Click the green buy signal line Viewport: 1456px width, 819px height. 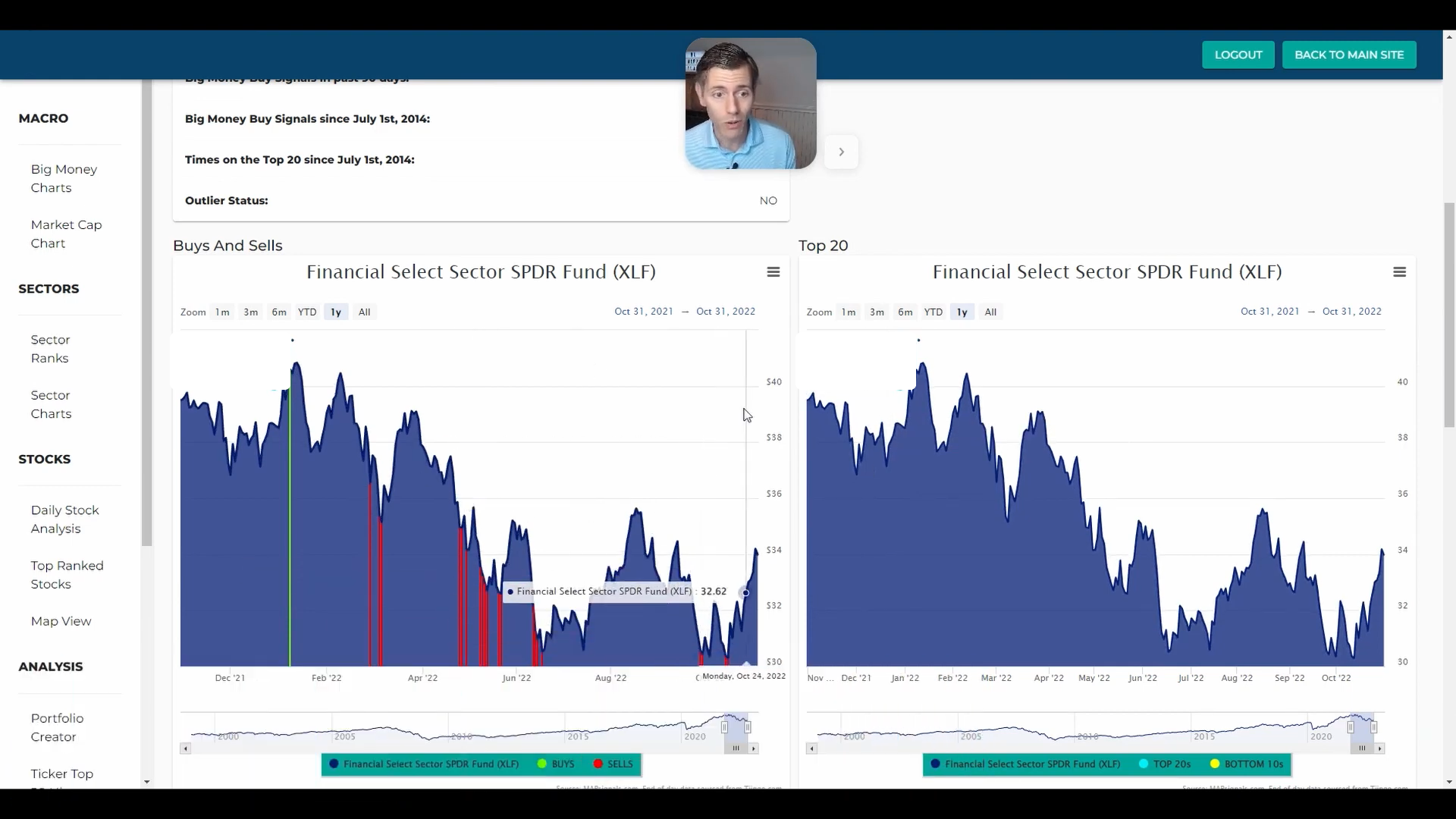[290, 527]
